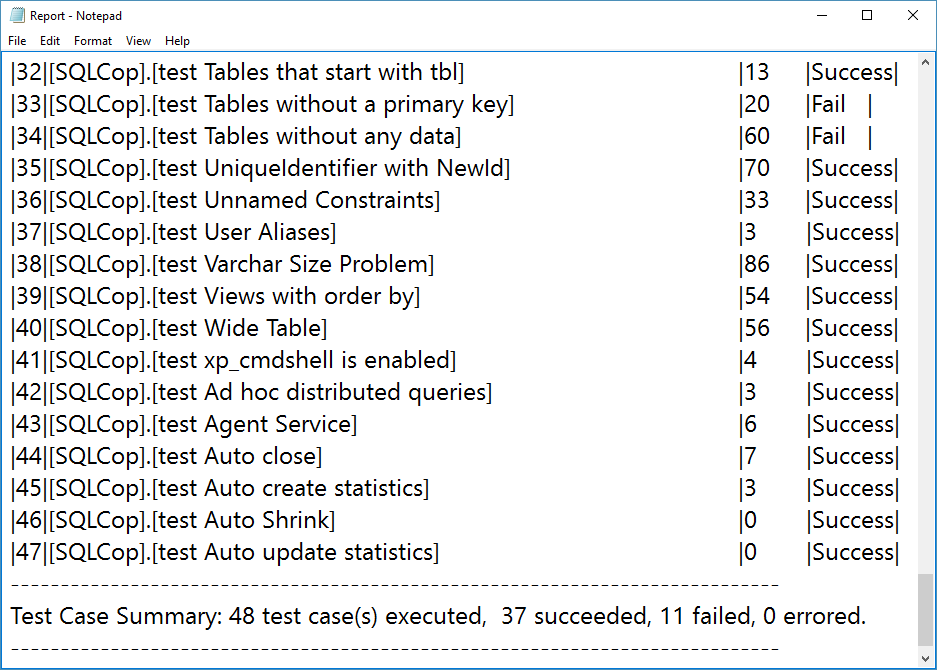Click the 'Report - Notepad' title bar text
937x670 pixels.
coord(76,16)
